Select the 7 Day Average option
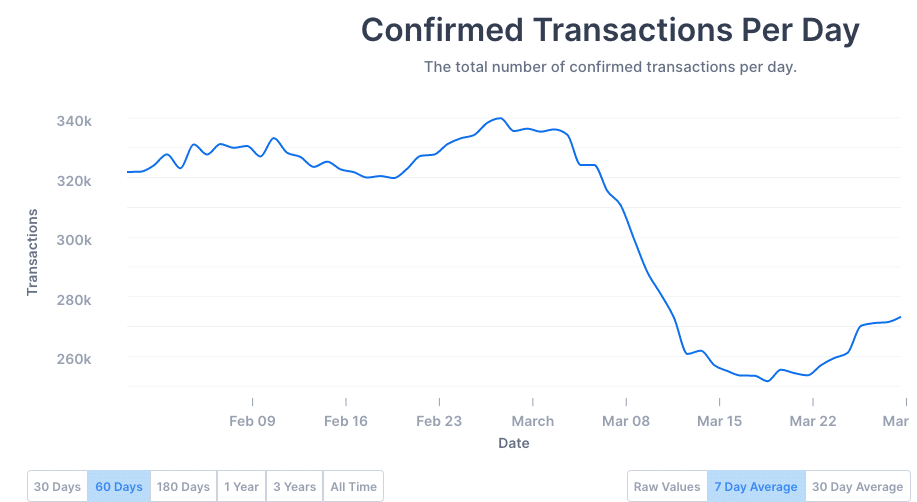 (x=756, y=487)
